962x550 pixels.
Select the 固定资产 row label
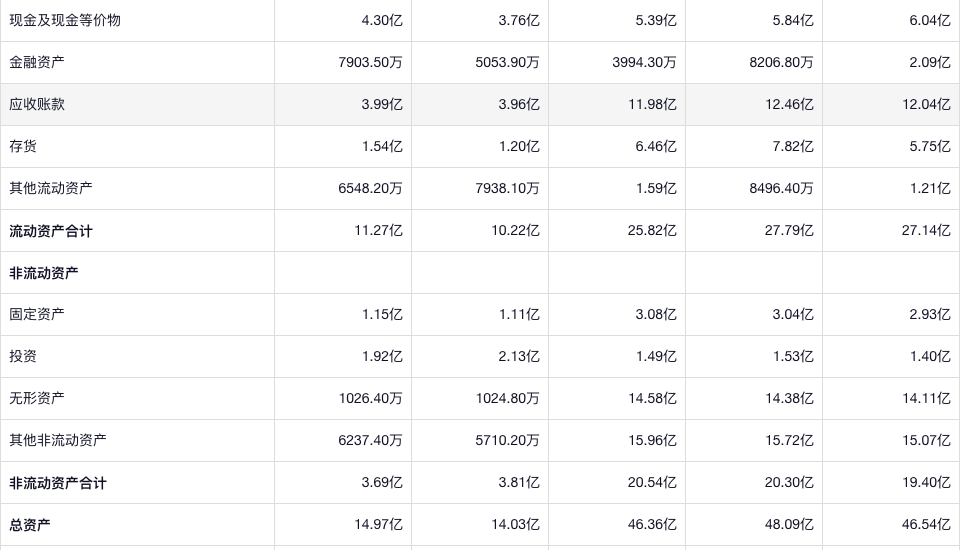[x=37, y=314]
